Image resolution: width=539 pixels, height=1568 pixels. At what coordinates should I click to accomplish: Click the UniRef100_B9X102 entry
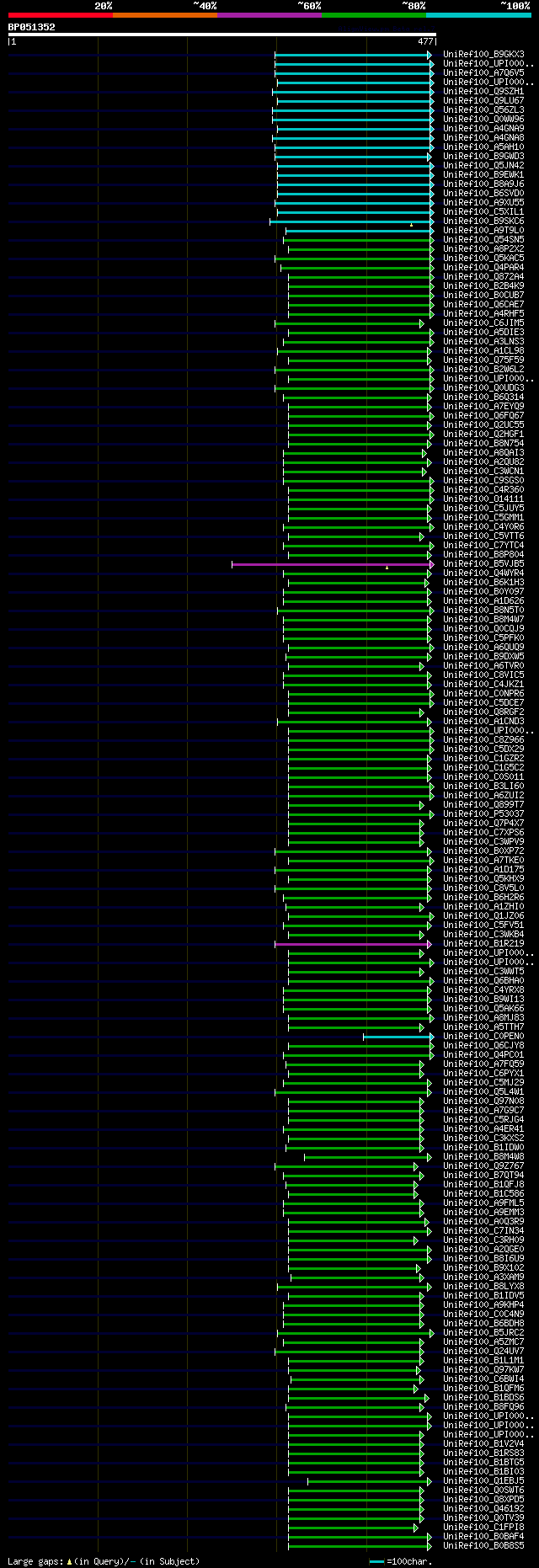pos(483,1268)
